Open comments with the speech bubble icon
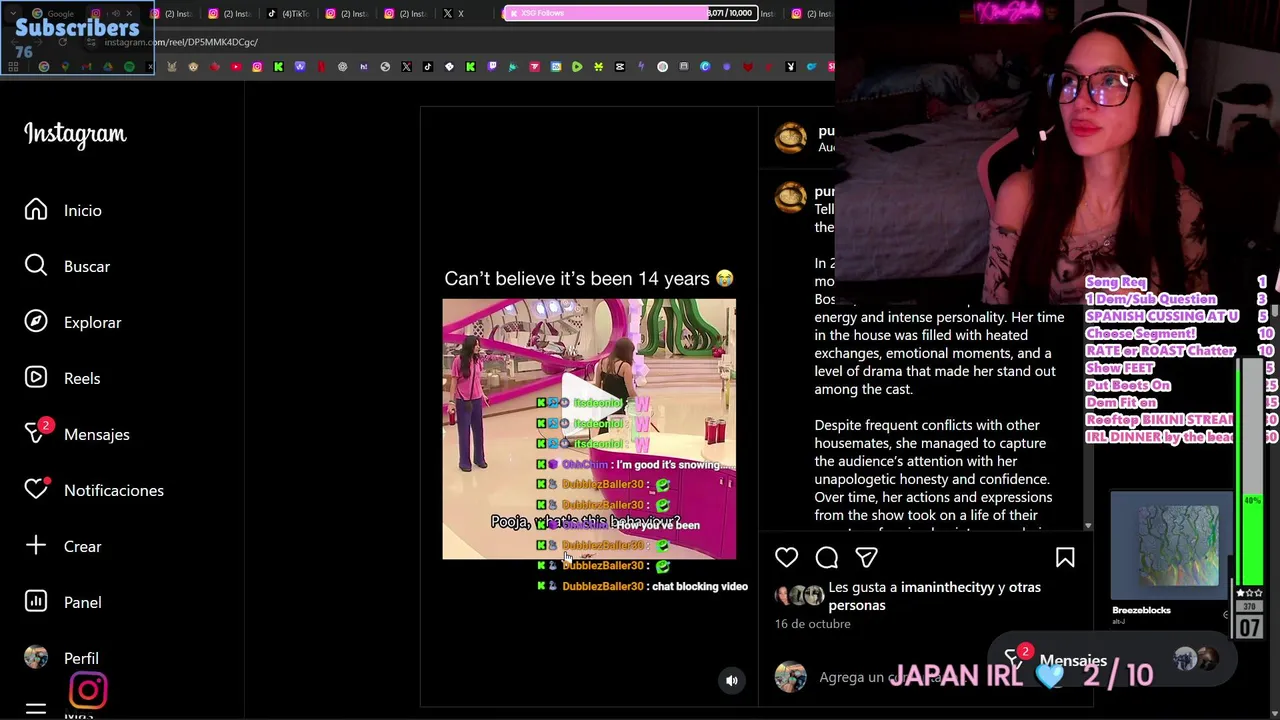The height and width of the screenshot is (720, 1280). (x=826, y=557)
